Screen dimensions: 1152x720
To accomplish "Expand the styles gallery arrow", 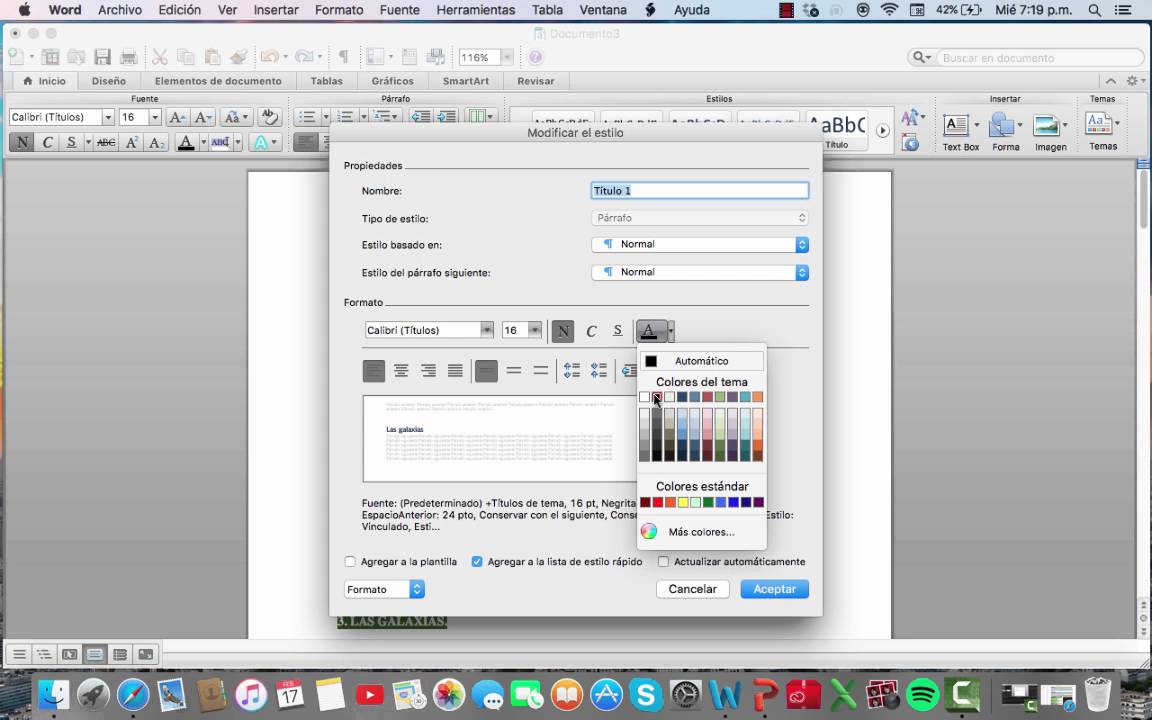I will (882, 131).
